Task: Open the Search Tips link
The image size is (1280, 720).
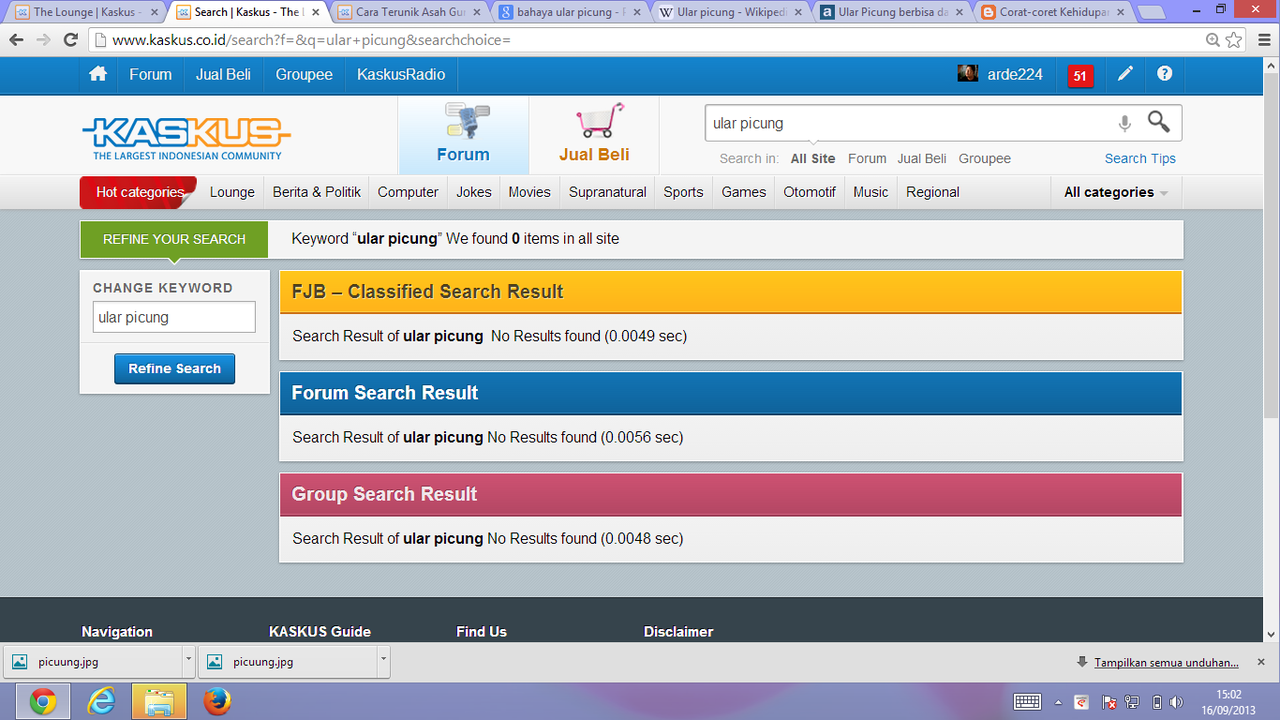Action: coord(1140,158)
